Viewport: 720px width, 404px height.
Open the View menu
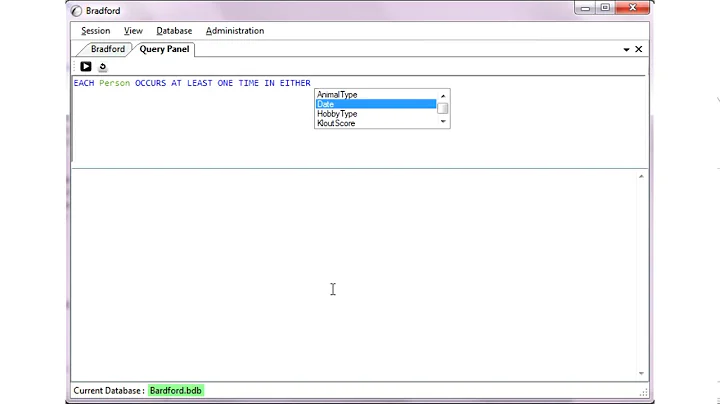point(133,31)
